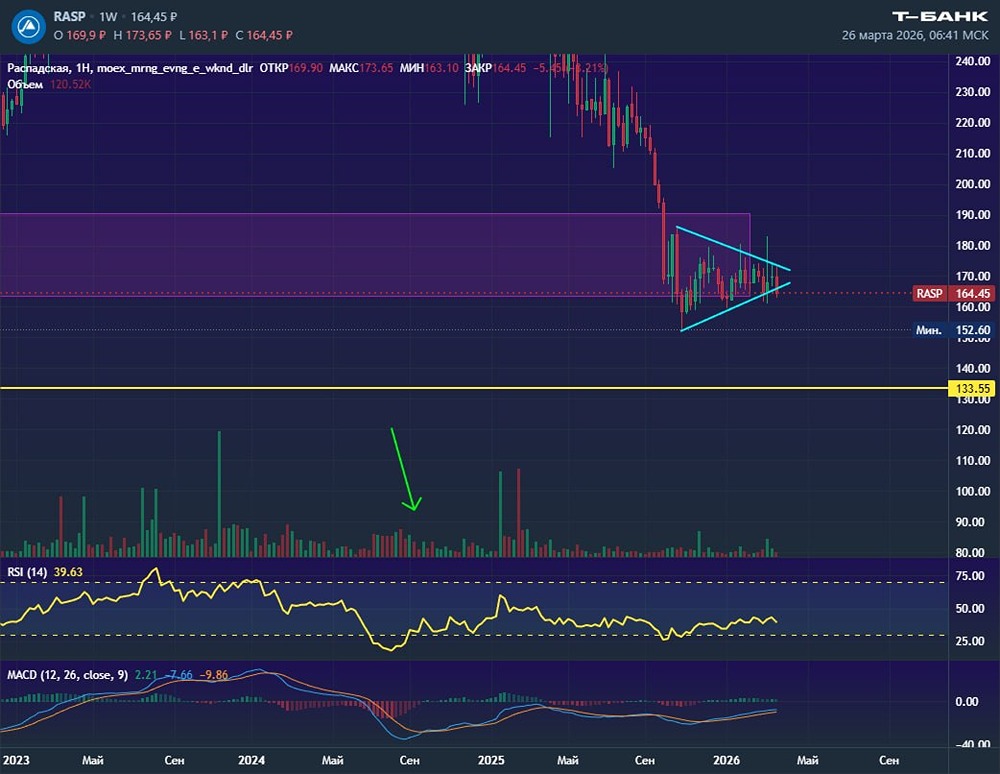The width and height of the screenshot is (1000, 774).
Task: Click the 2026 label on time axis
Action: pyautogui.click(x=726, y=760)
